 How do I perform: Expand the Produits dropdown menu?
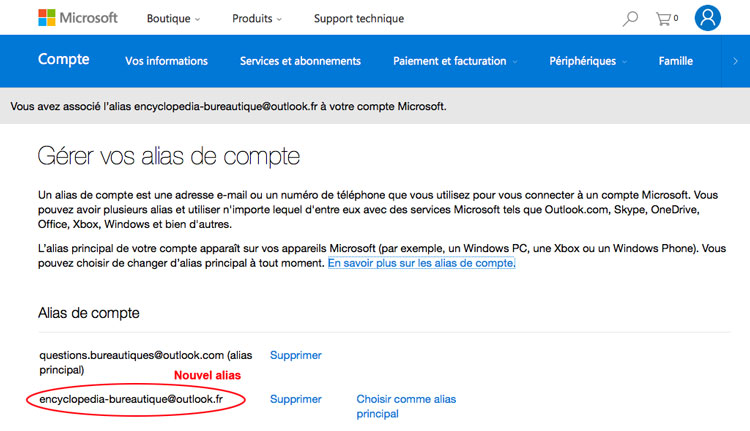[x=256, y=19]
